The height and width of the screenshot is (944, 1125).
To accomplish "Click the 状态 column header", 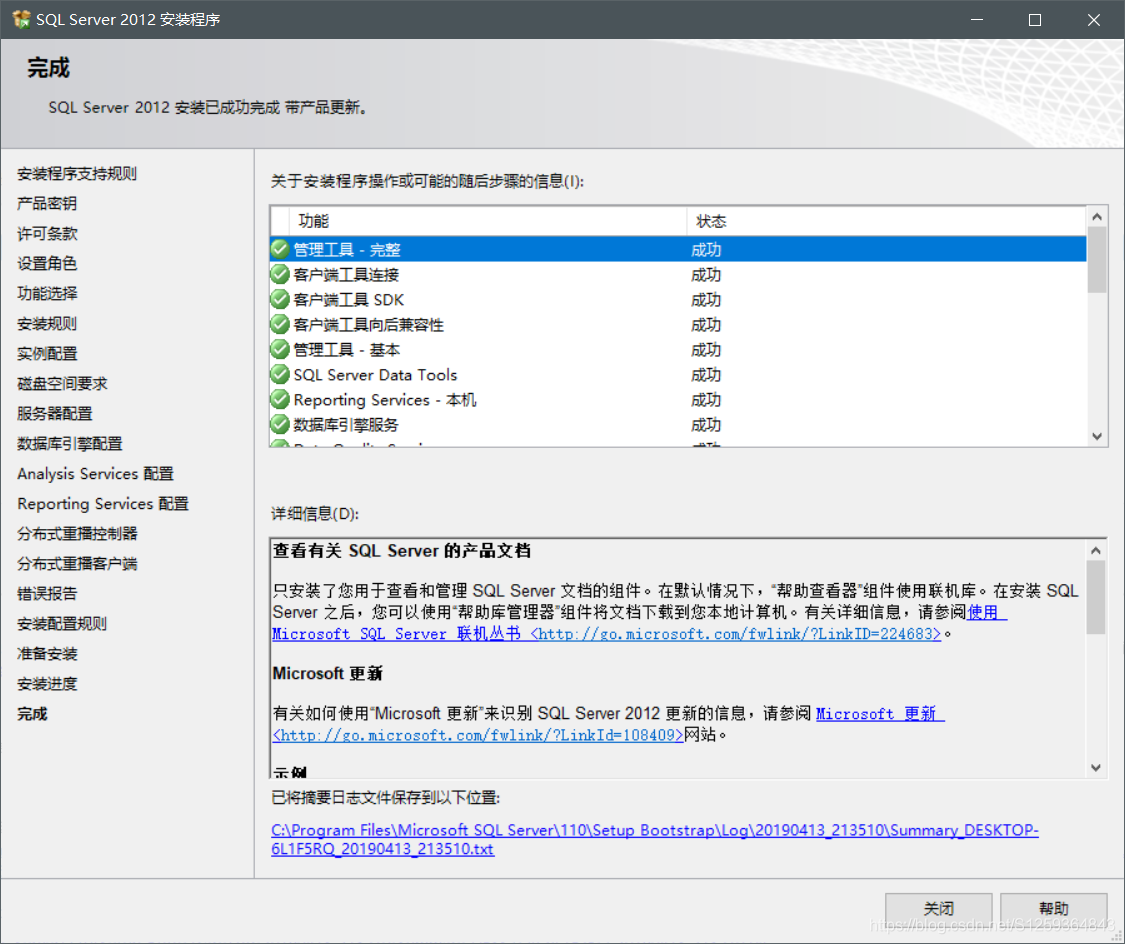I will coord(887,221).
